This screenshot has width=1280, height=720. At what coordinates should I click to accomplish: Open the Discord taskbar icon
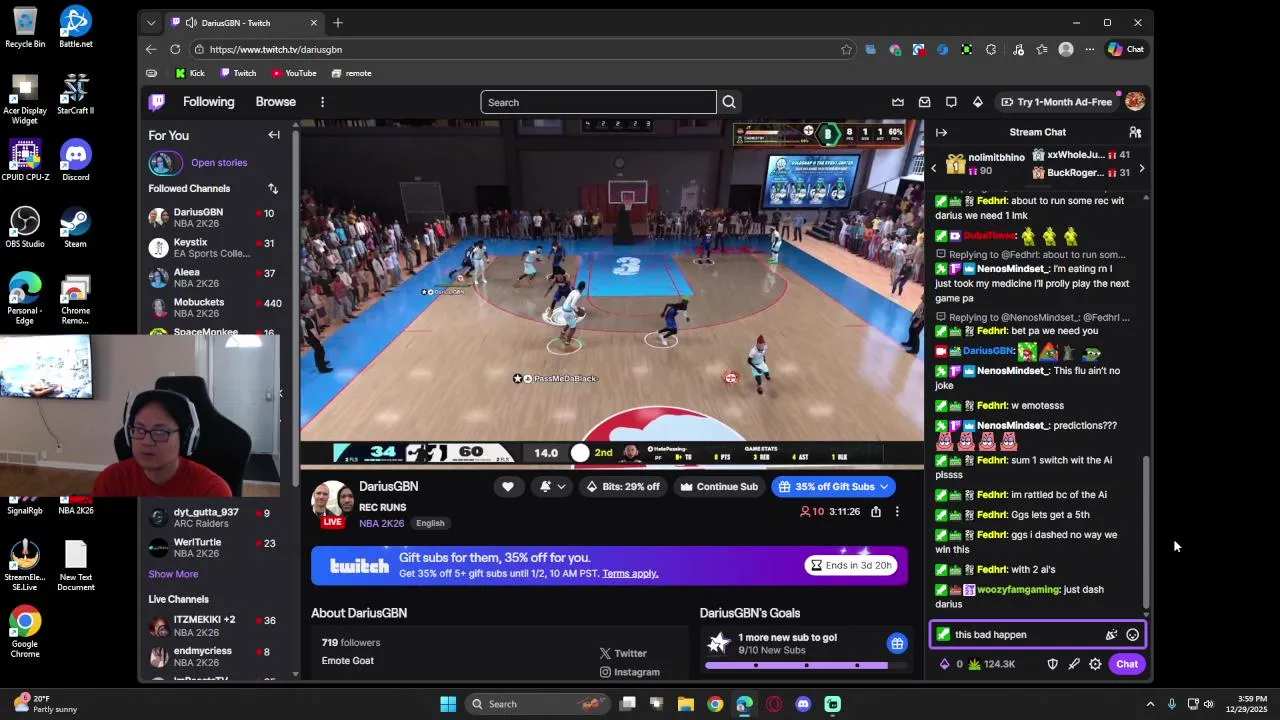[803, 704]
